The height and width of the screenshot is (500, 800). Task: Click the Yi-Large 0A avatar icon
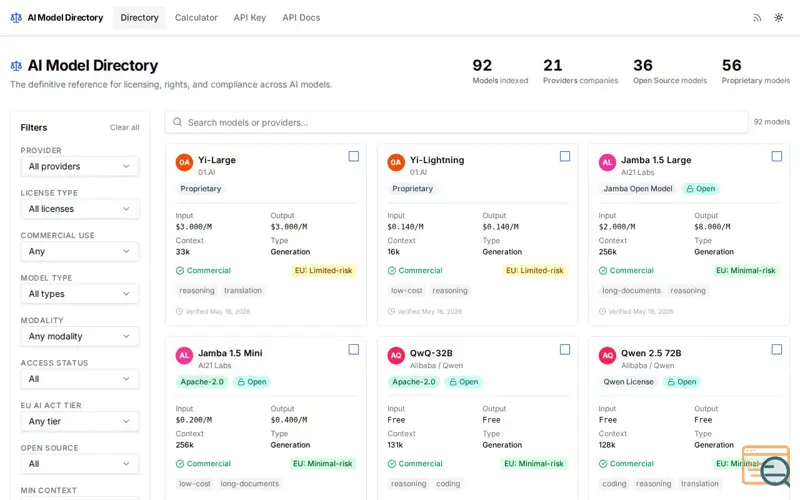(184, 162)
